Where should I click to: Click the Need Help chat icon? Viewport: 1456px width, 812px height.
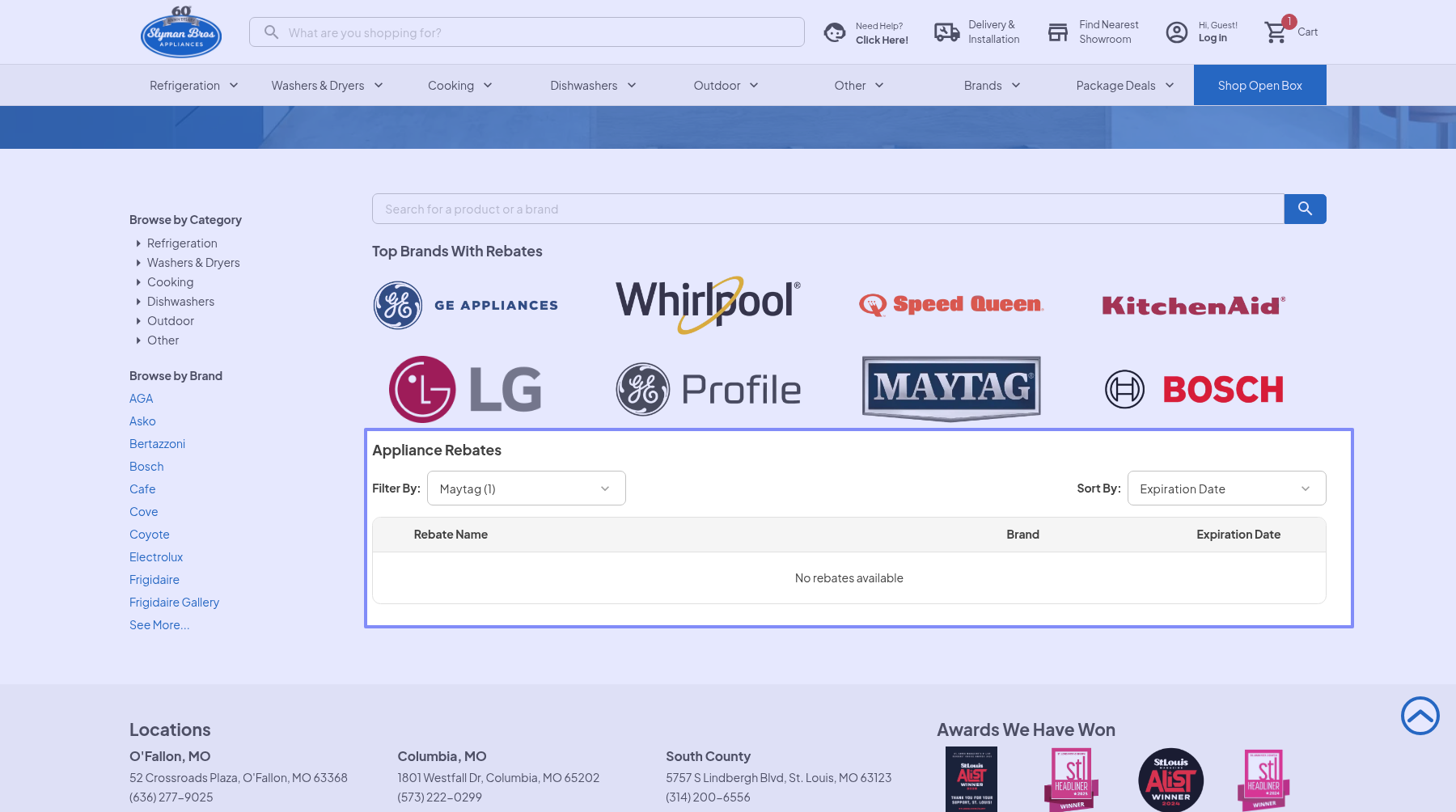[x=835, y=32]
